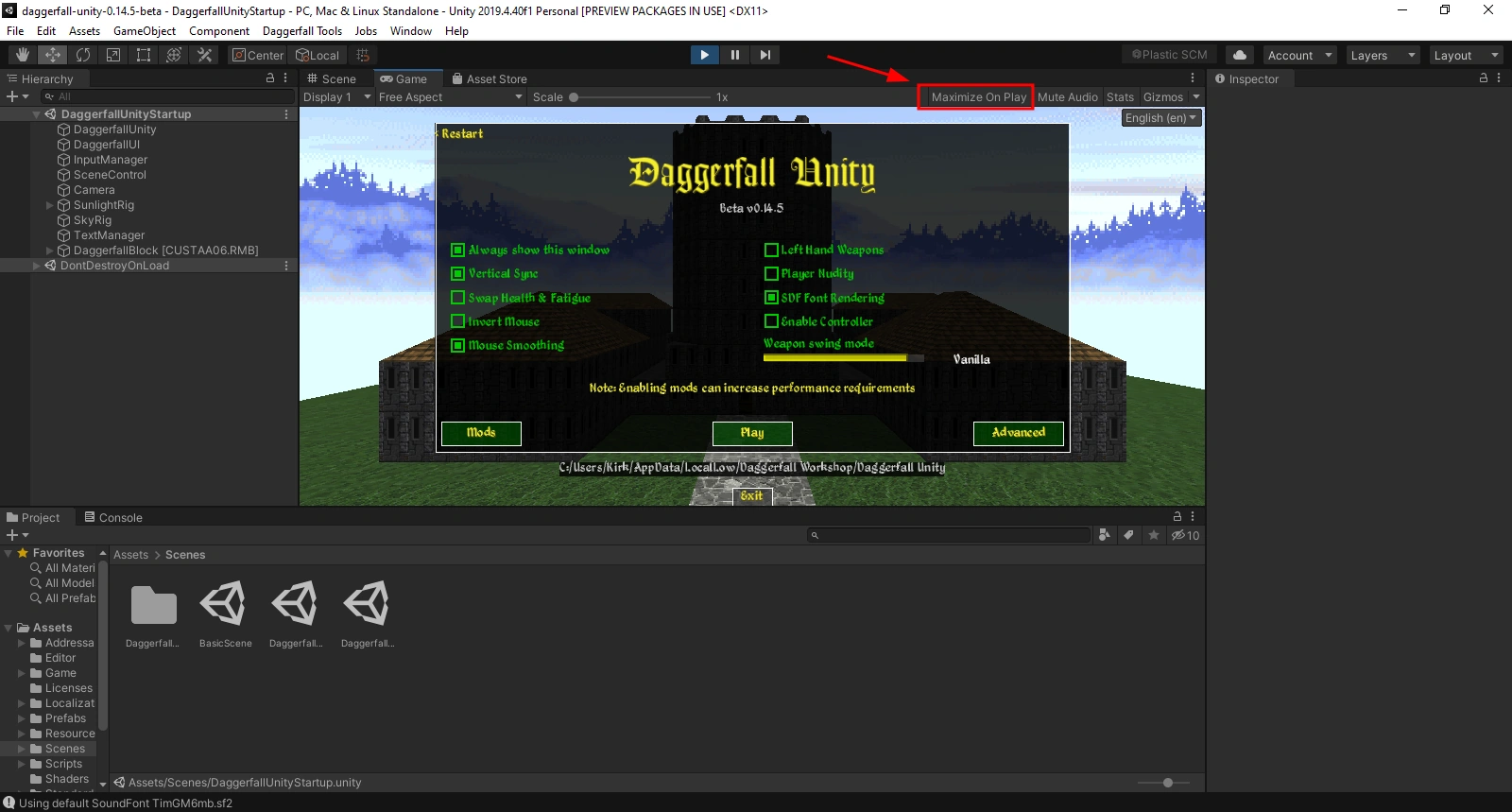
Task: Uncheck Always show this window
Action: pyautogui.click(x=457, y=250)
